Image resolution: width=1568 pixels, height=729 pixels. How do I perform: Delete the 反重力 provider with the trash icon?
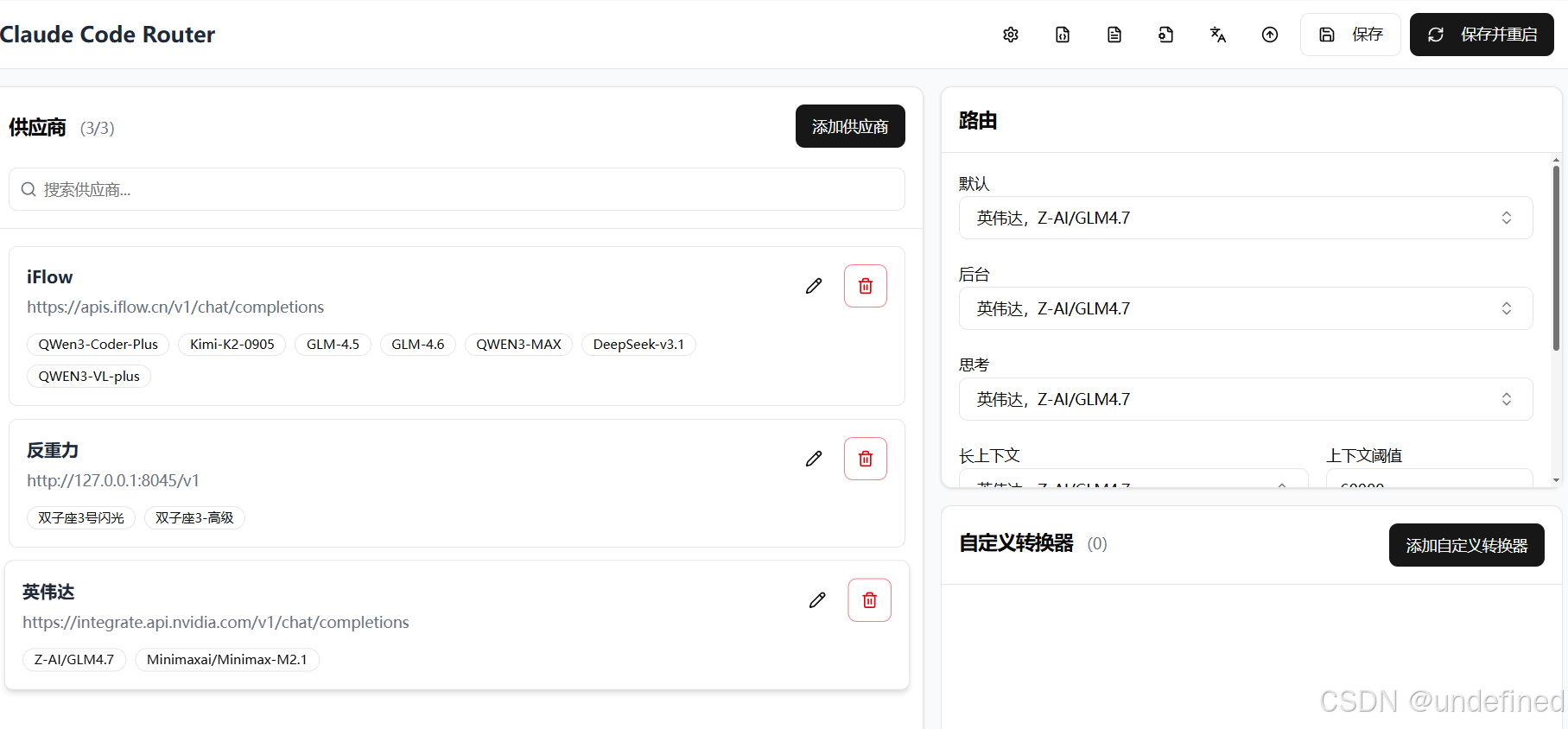[866, 459]
